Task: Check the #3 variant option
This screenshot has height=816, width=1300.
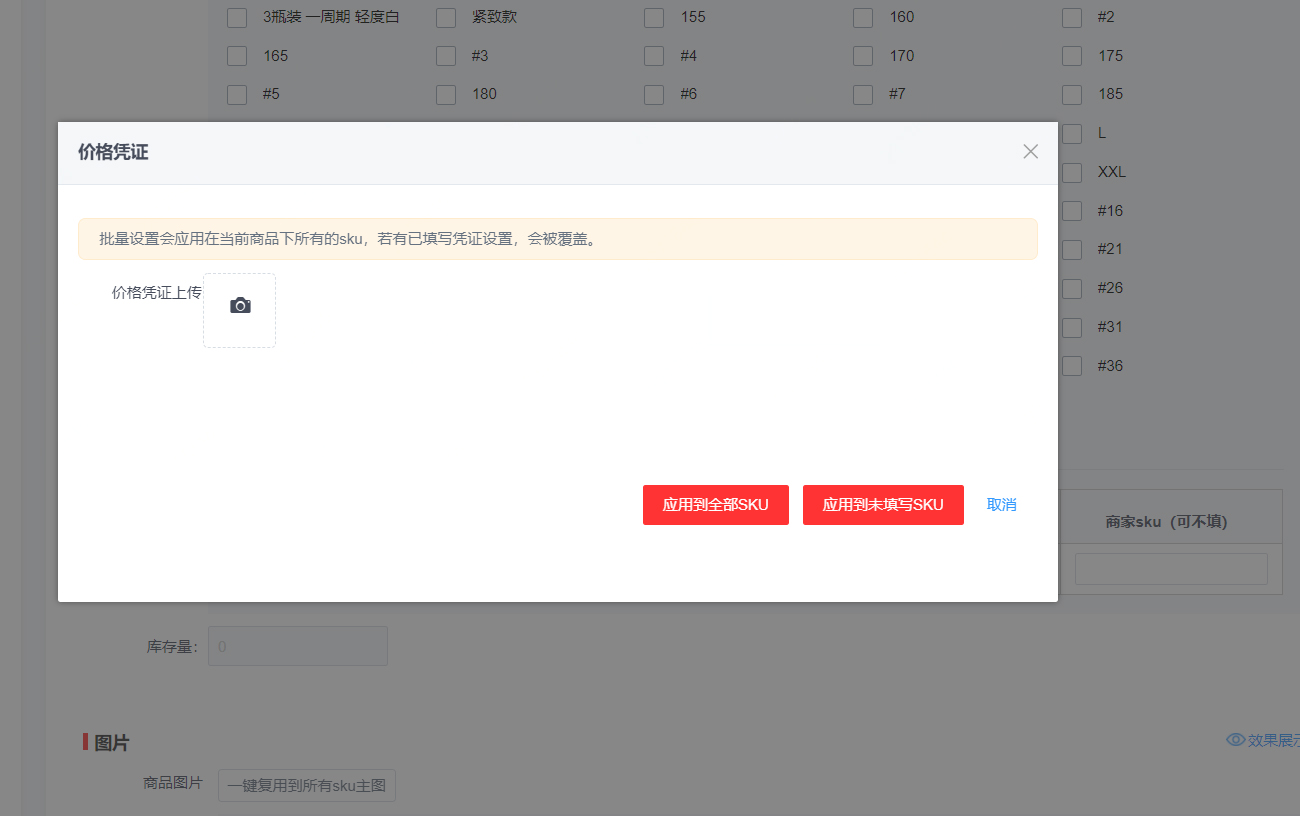Action: (445, 55)
